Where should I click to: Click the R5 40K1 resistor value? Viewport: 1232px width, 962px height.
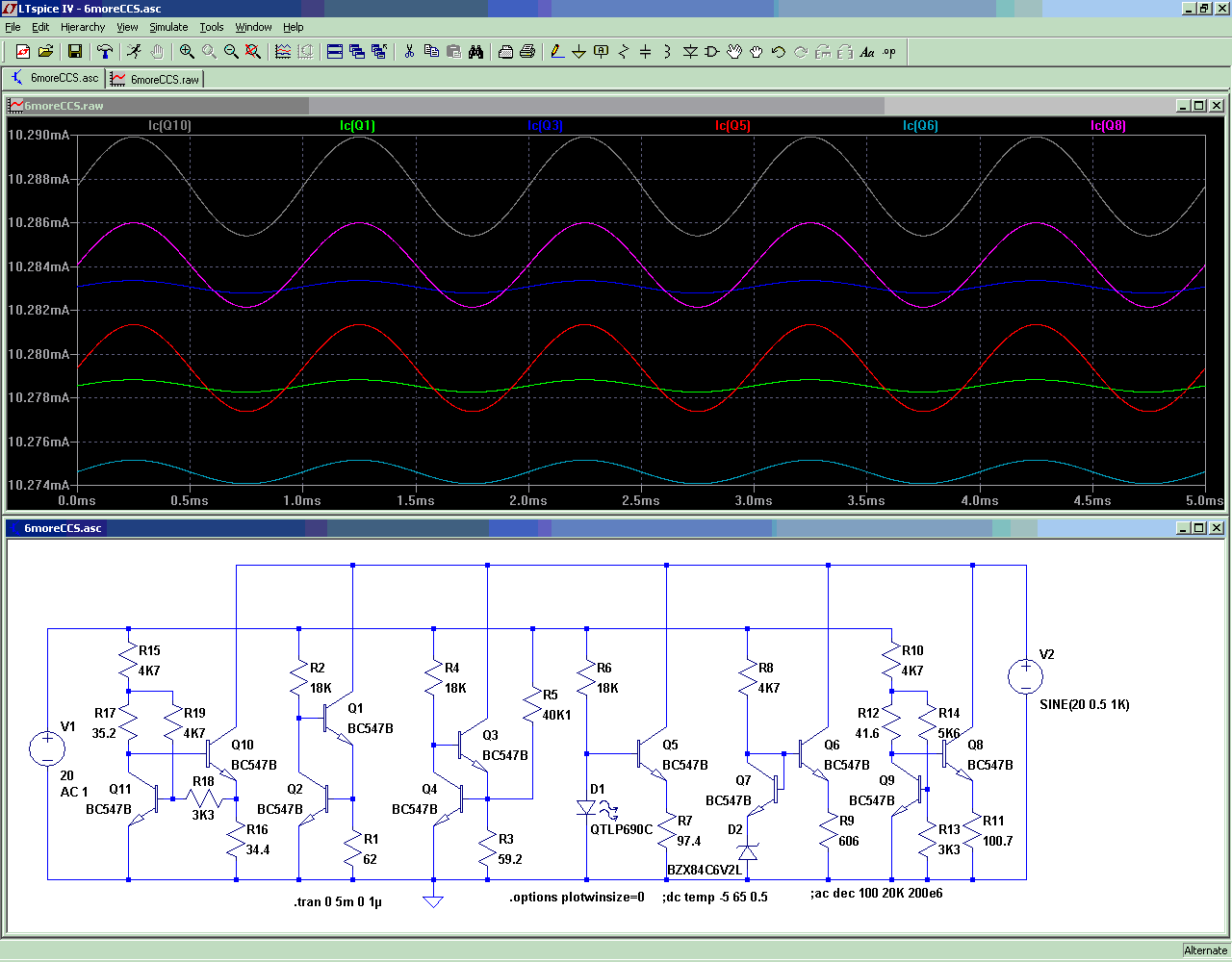(556, 715)
